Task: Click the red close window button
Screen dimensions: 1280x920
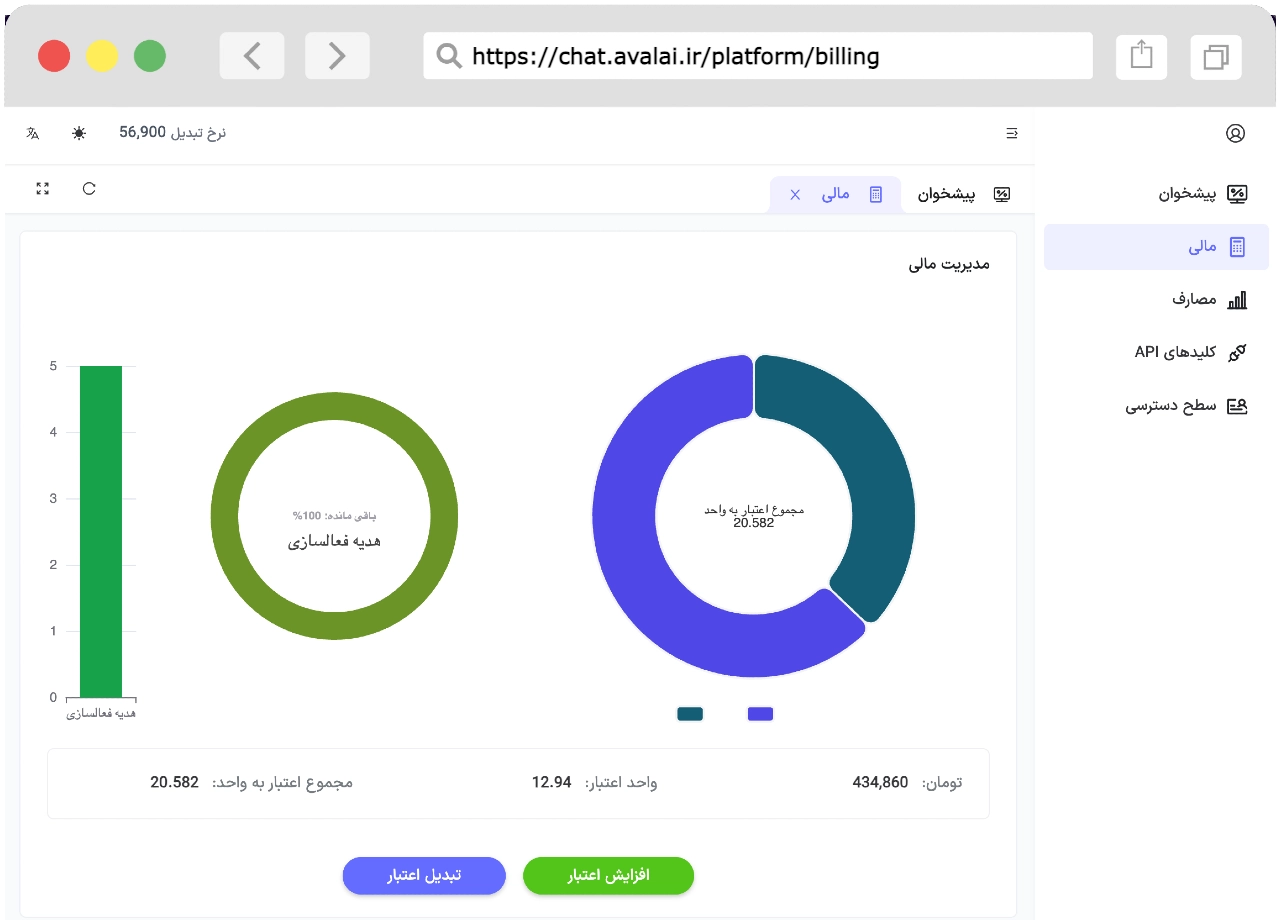Action: point(54,56)
